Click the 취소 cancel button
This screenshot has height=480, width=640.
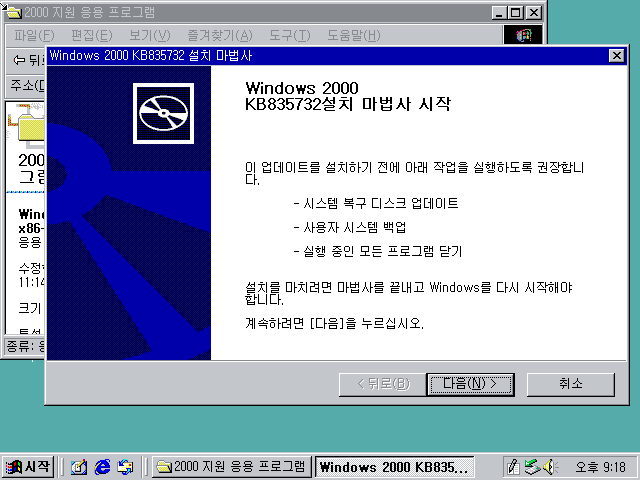571,384
